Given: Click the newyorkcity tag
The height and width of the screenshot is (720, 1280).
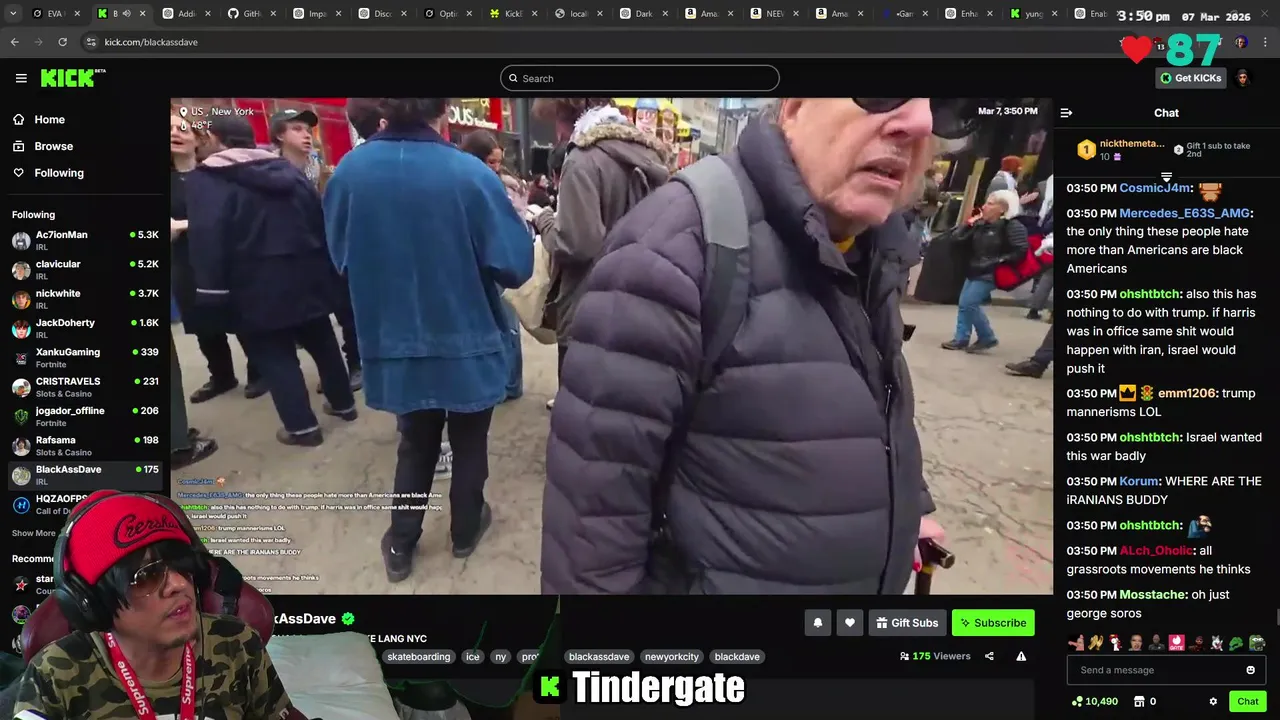Looking at the screenshot, I should coord(671,657).
